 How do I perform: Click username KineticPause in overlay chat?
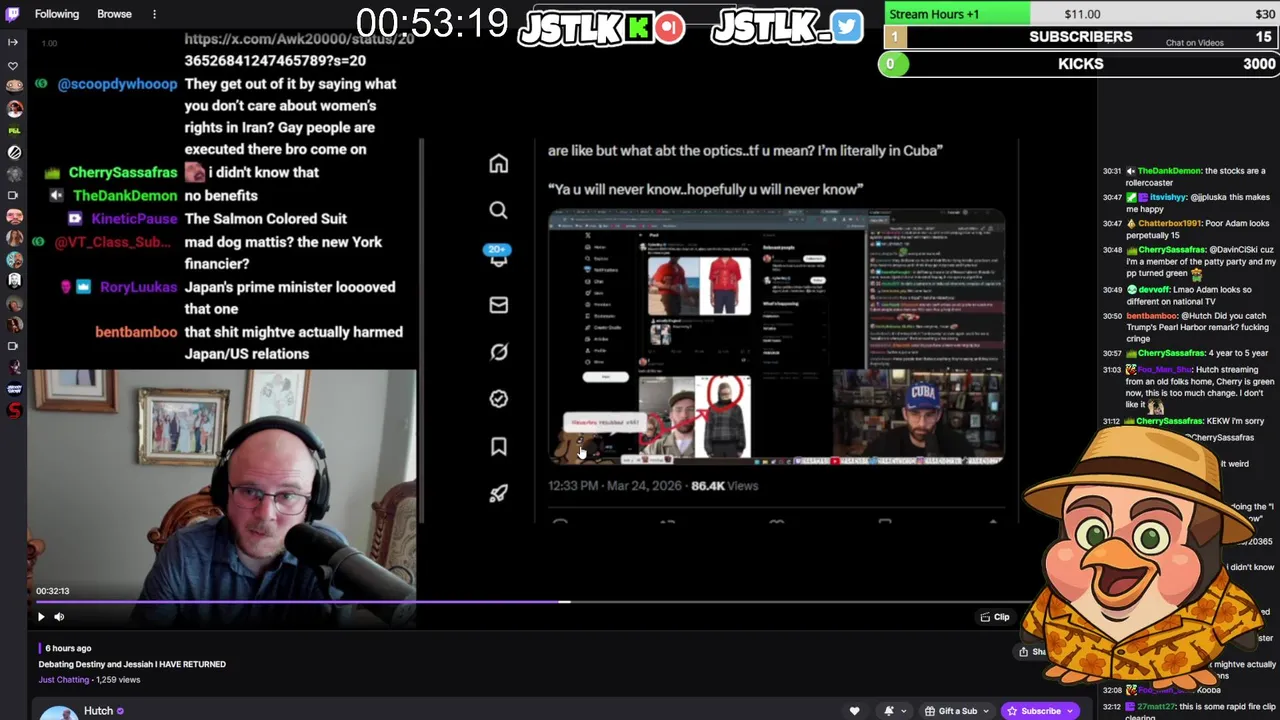pyautogui.click(x=134, y=219)
